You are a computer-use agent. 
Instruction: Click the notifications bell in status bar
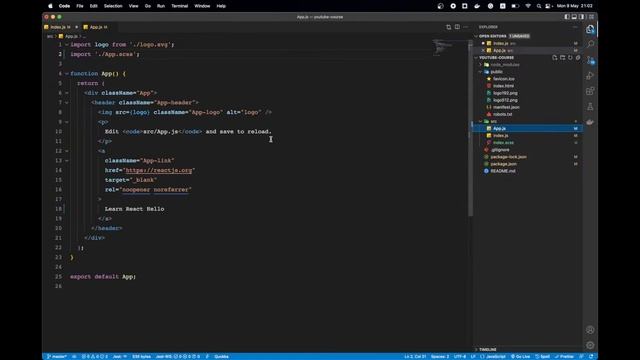coord(591,356)
